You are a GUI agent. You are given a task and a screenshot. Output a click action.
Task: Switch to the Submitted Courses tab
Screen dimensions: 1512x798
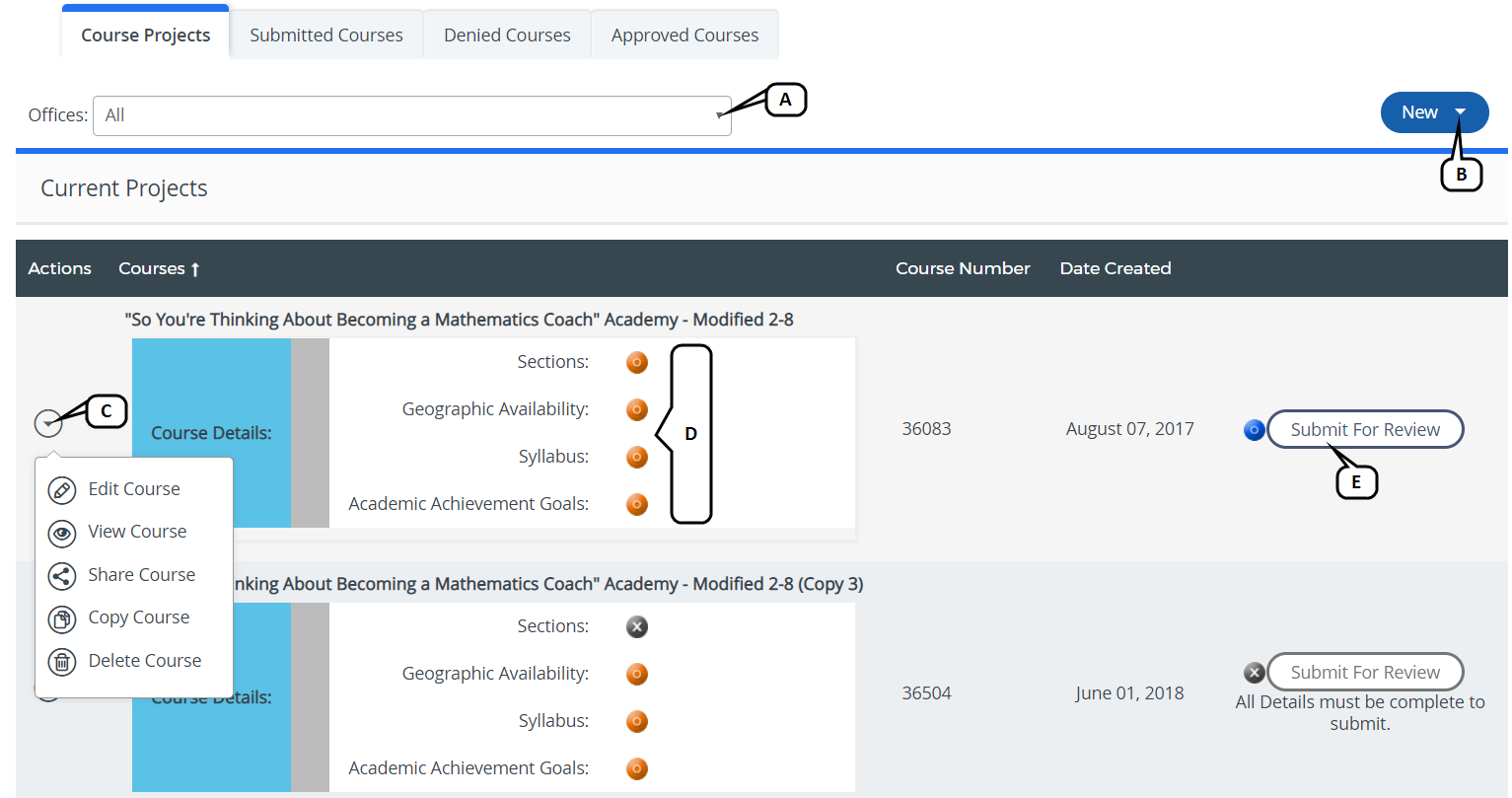[325, 36]
